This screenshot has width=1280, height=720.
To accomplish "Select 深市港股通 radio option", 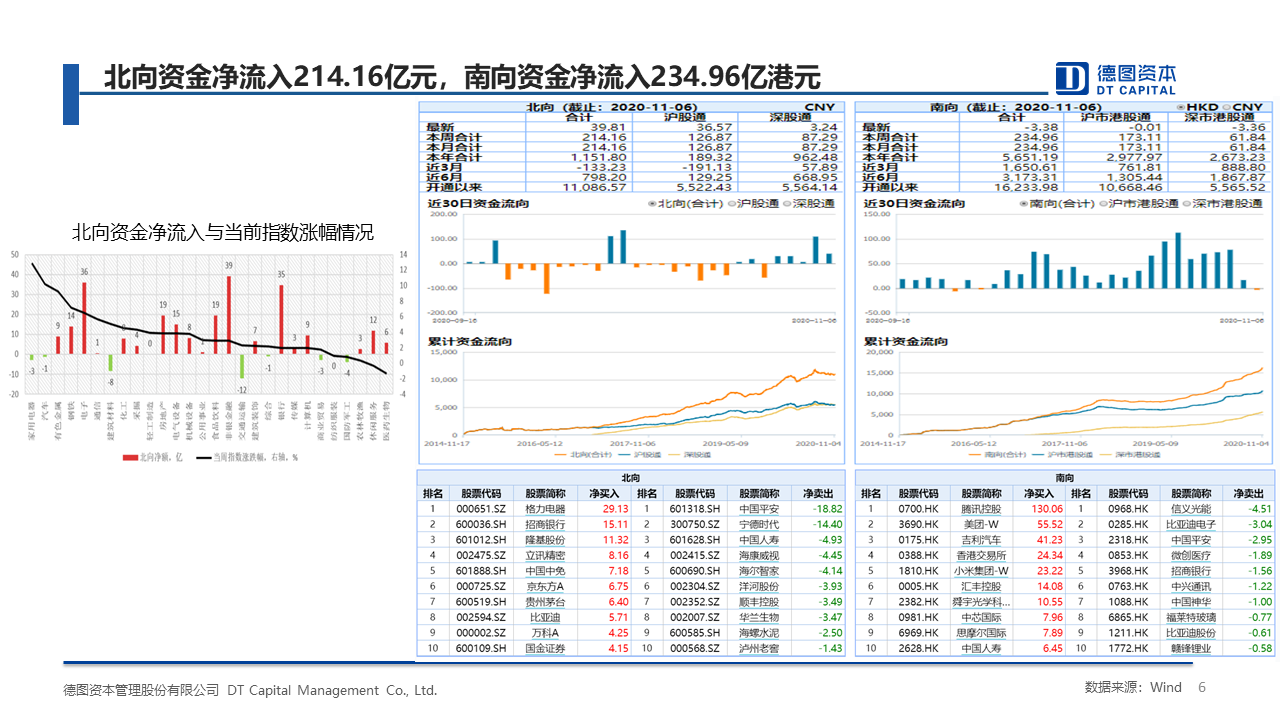I will click(1187, 203).
